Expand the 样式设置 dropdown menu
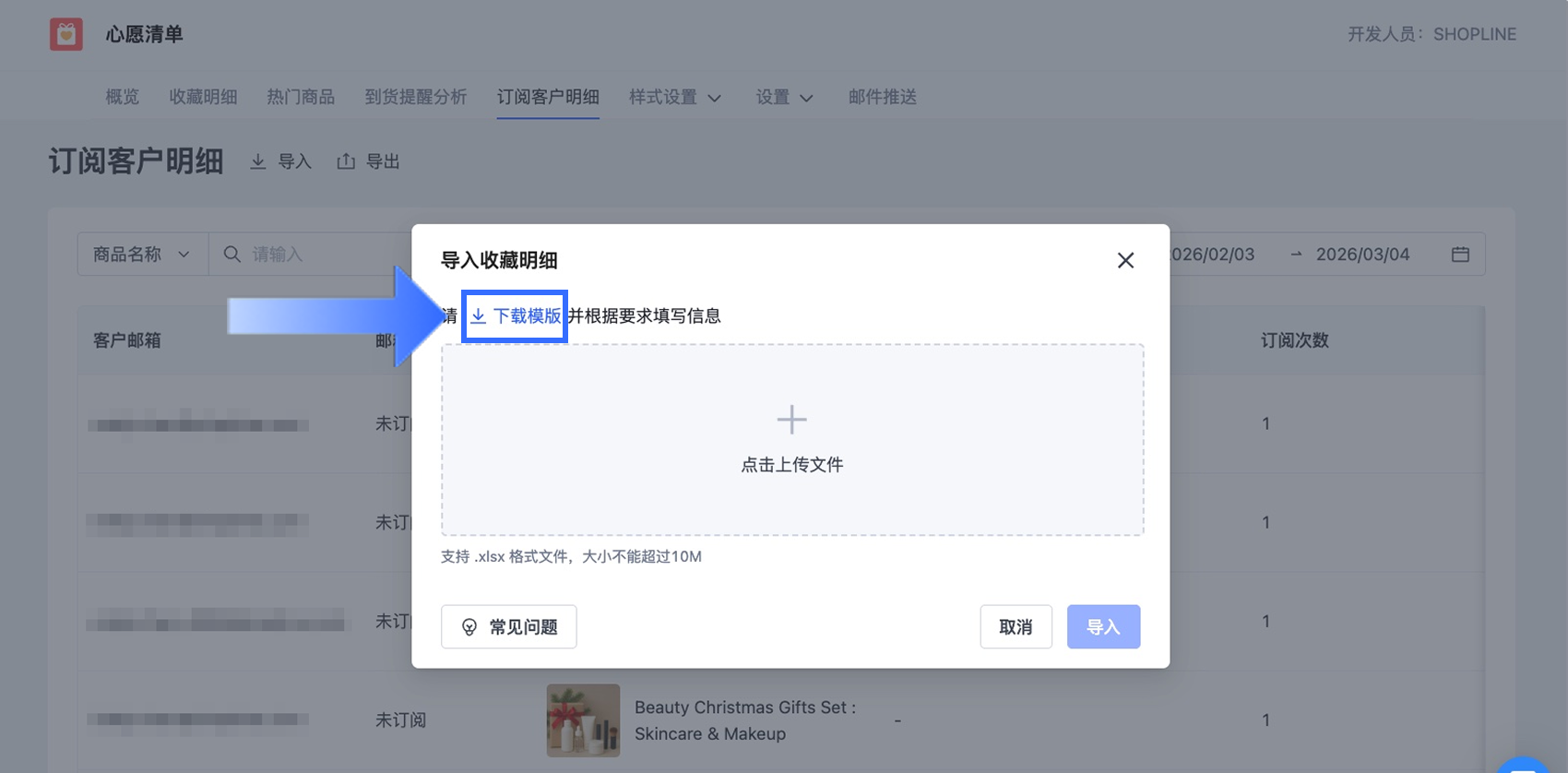 coord(675,97)
